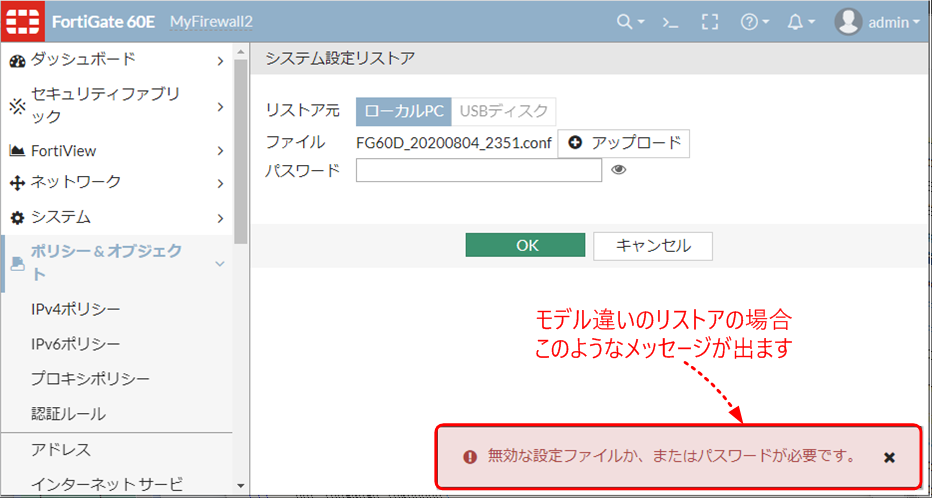Click the sidebar scrollbar thumb

click(x=240, y=152)
